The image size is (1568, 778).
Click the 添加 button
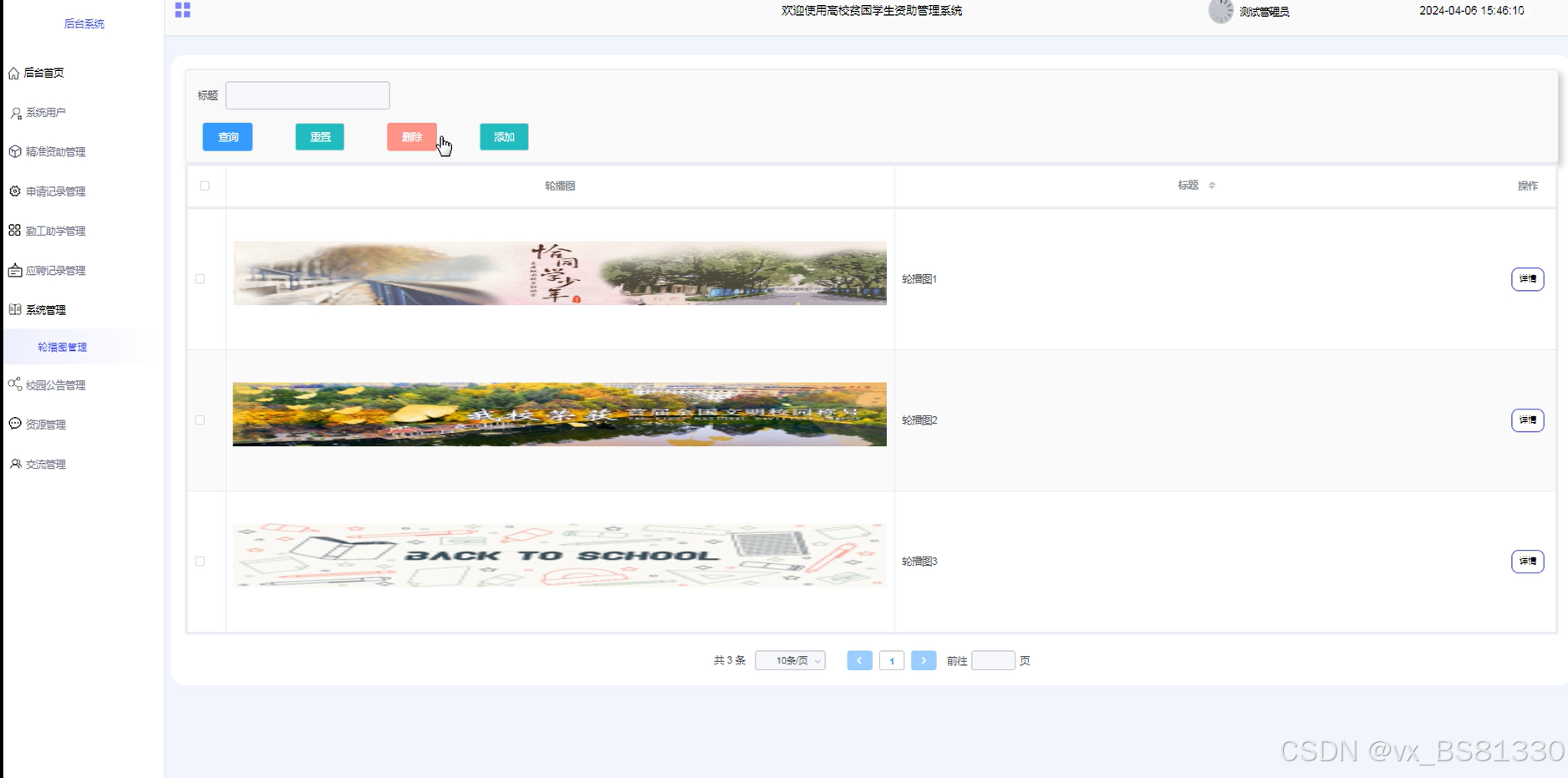(x=504, y=137)
